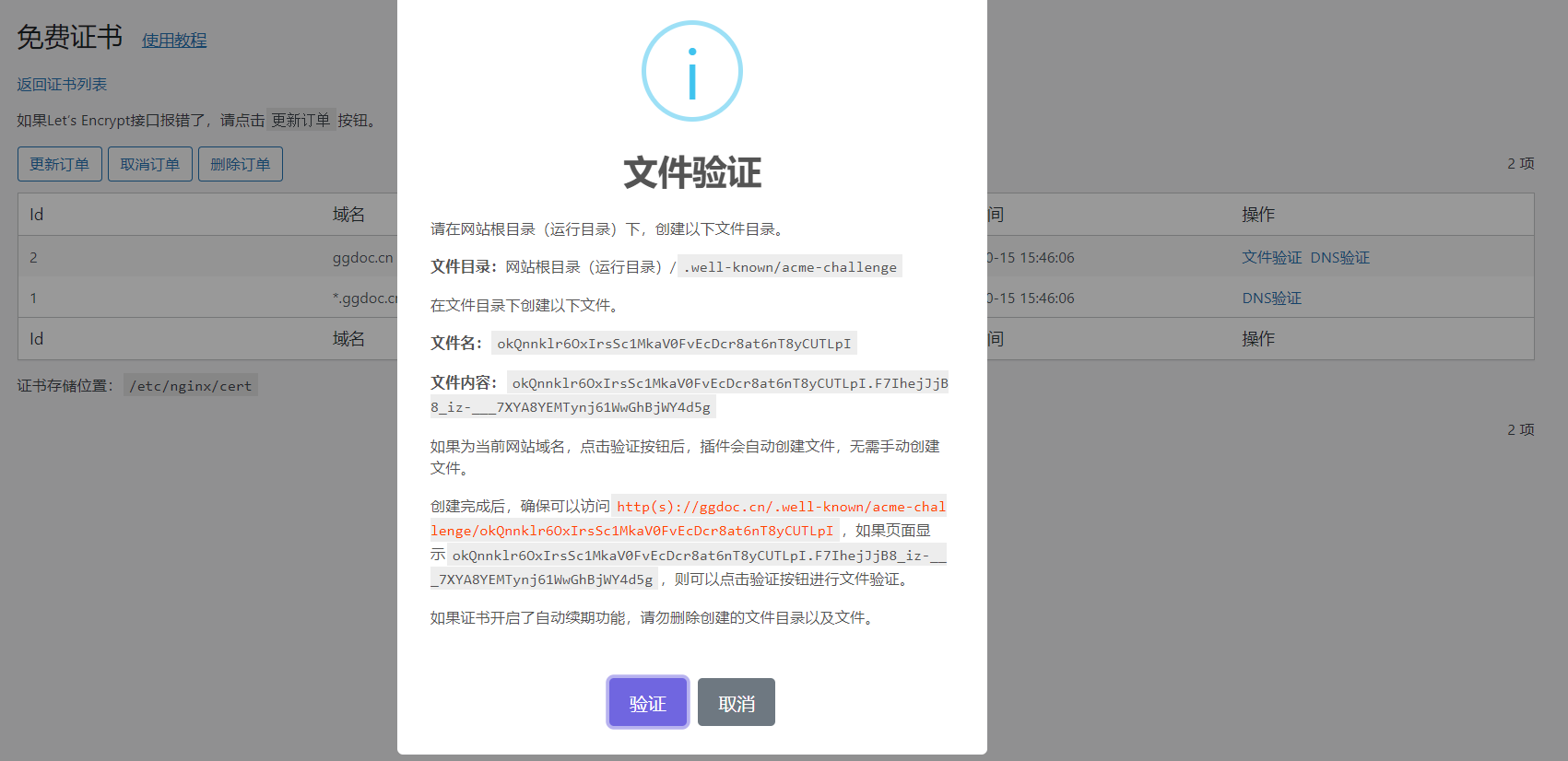Screen dimensions: 1568x761
Task: Click the 文件内容 code value
Action: point(690,395)
